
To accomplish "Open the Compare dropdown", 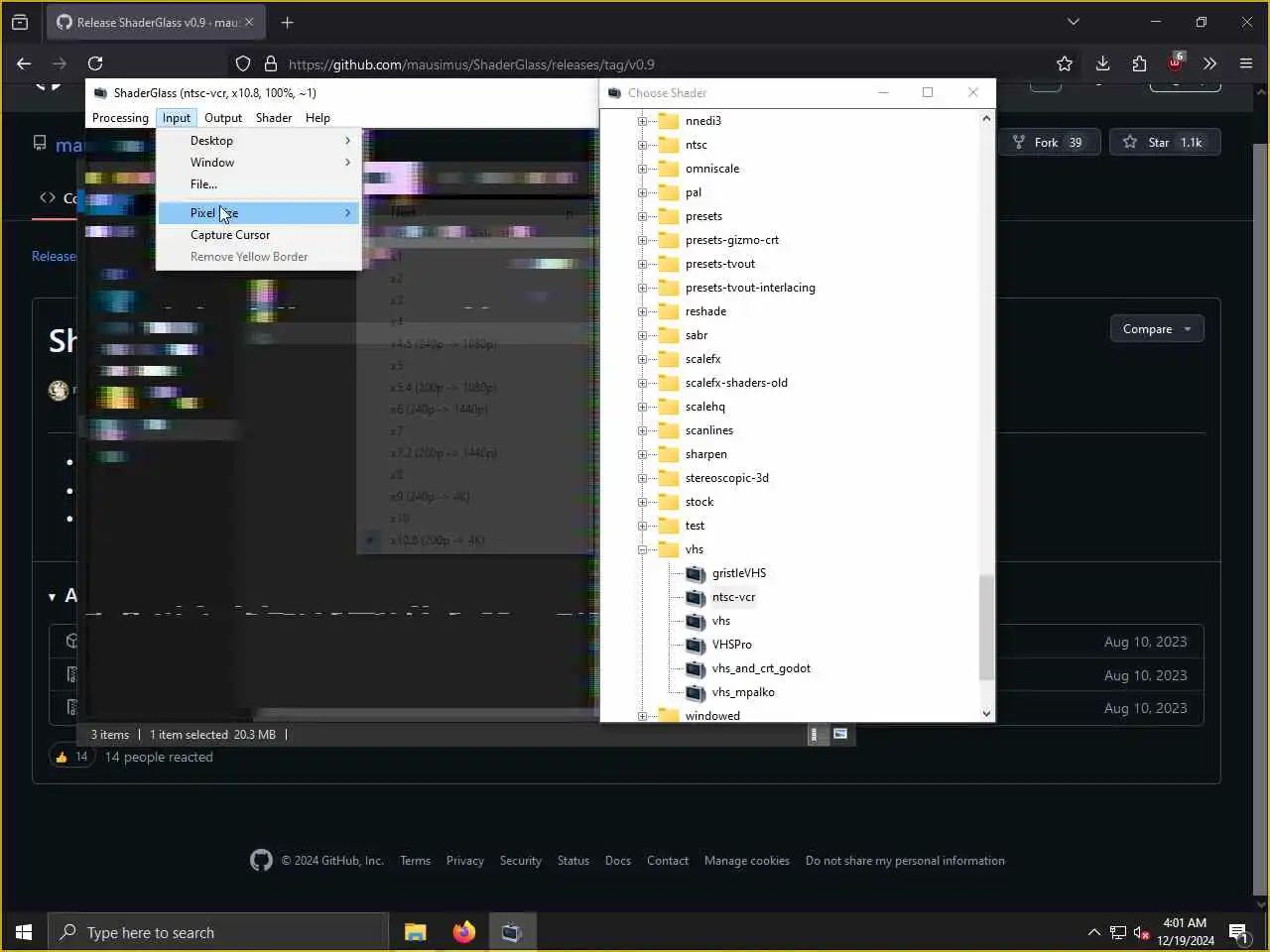I will coord(1157,329).
